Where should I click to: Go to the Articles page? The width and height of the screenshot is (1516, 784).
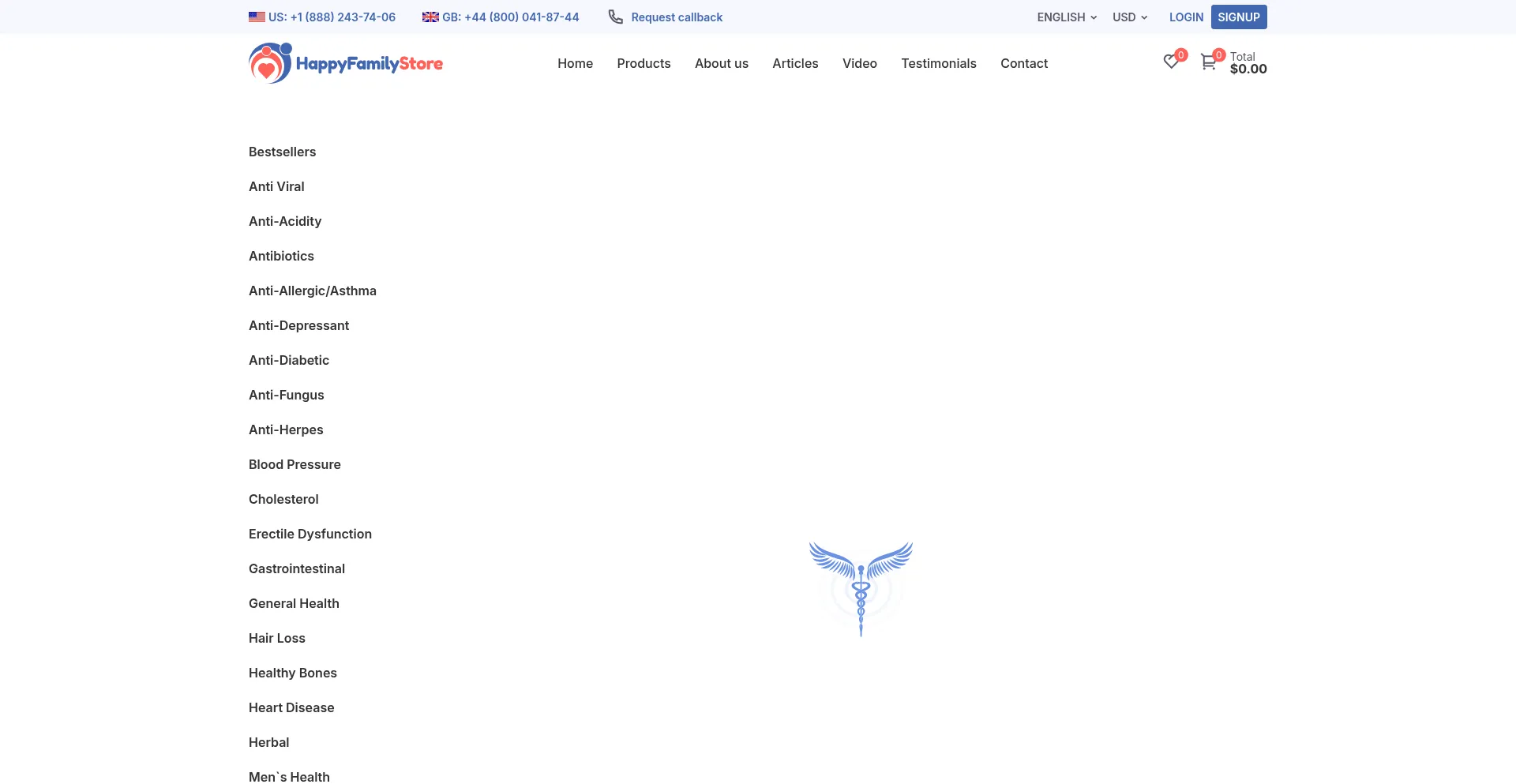(x=795, y=63)
